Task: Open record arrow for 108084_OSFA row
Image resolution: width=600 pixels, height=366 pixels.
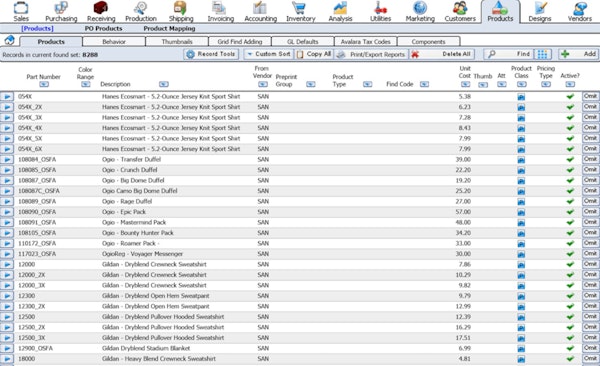Action: [7, 160]
